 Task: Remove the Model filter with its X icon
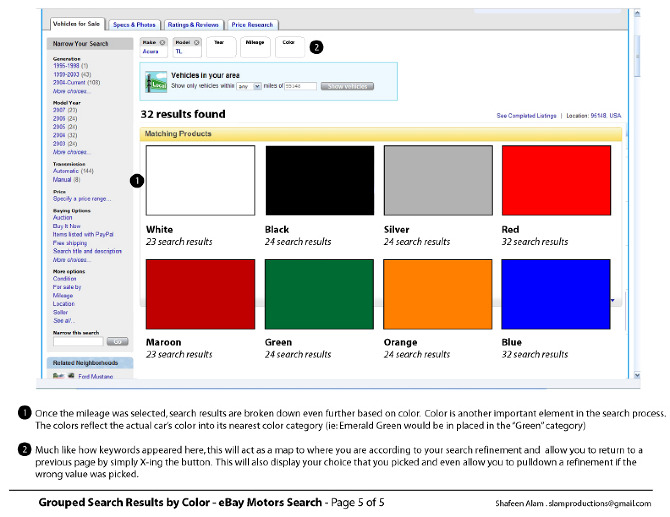point(197,42)
